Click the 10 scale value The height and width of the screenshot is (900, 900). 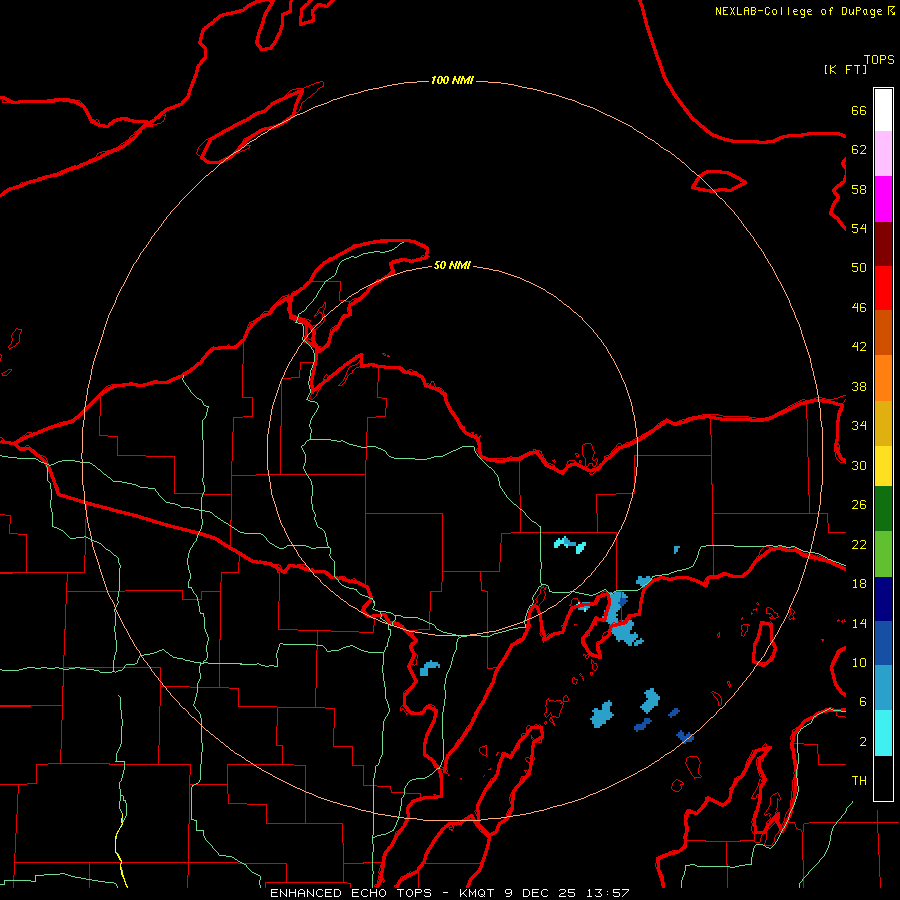click(x=859, y=663)
